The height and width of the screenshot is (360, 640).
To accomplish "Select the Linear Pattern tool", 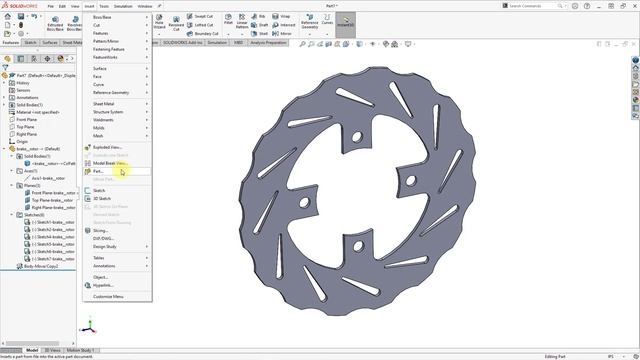I will pyautogui.click(x=242, y=21).
